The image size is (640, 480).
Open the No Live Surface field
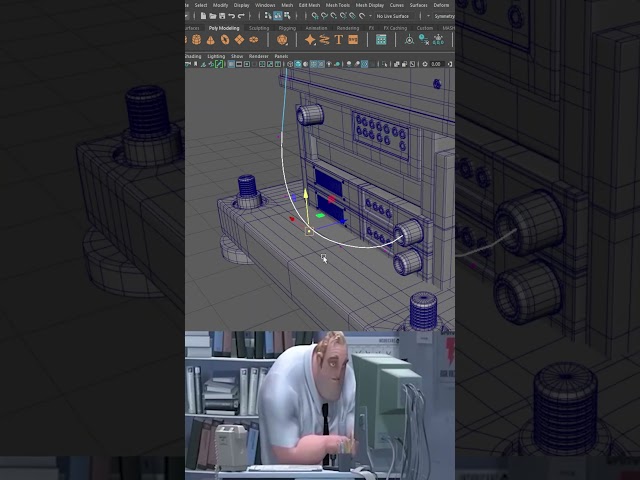coord(394,16)
